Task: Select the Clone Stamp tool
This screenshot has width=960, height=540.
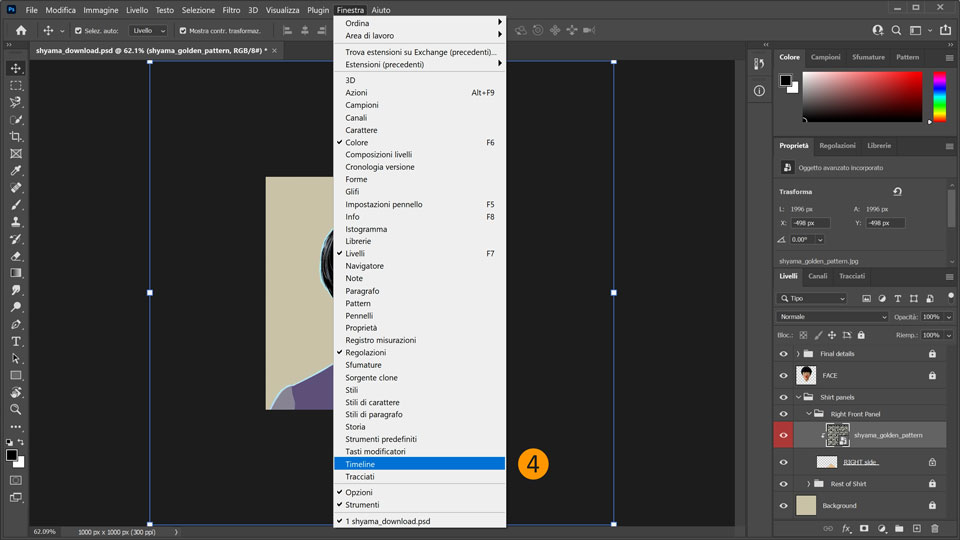Action: [16, 222]
